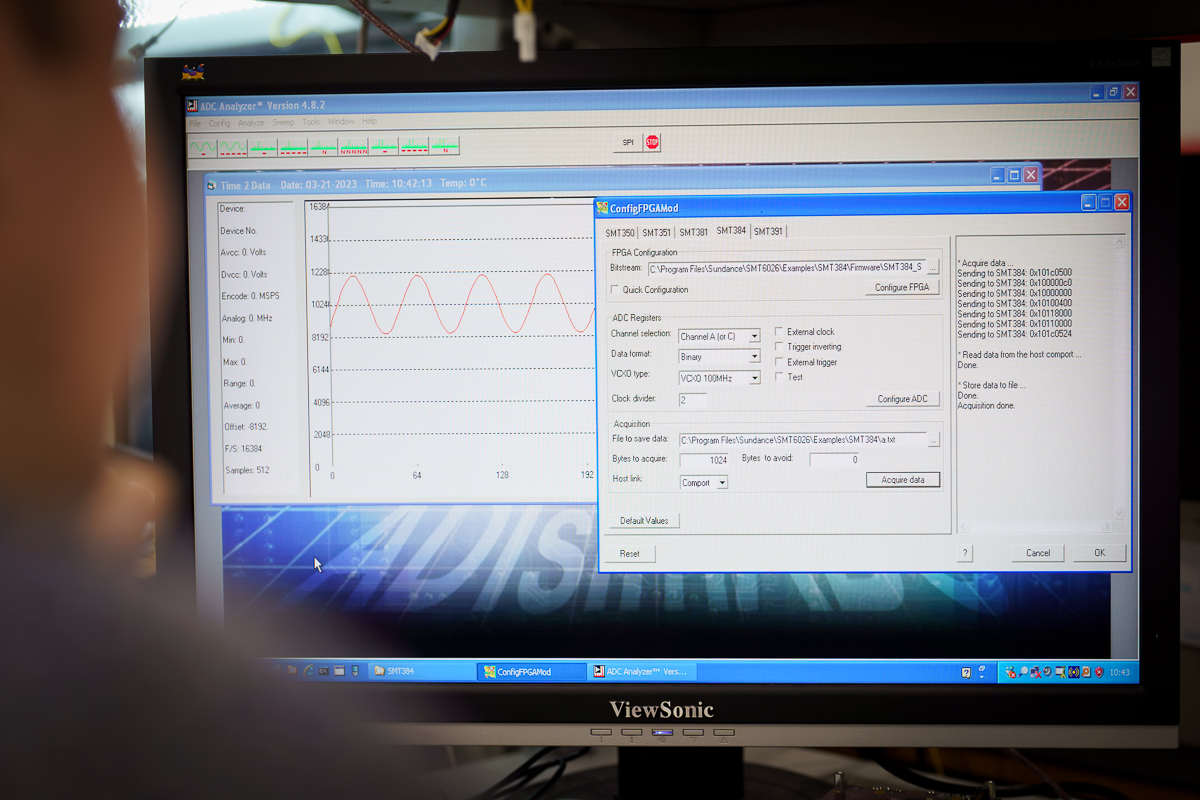Image resolution: width=1200 pixels, height=800 pixels.
Task: Click the Configure FPGA button
Action: 902,287
